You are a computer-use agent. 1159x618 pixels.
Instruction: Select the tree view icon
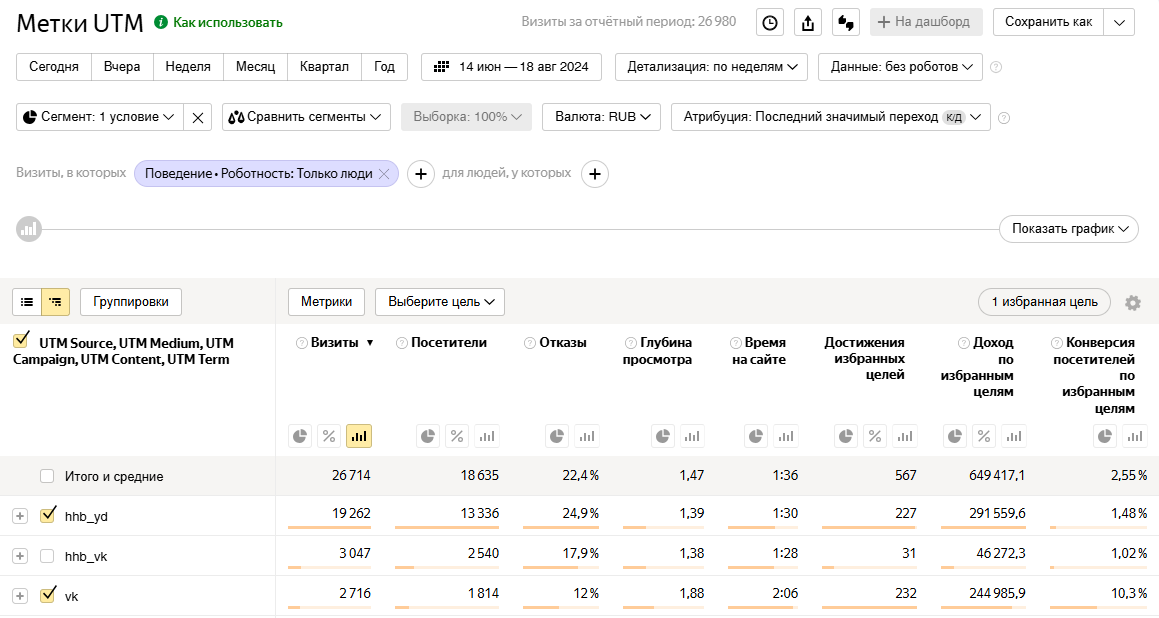point(55,302)
